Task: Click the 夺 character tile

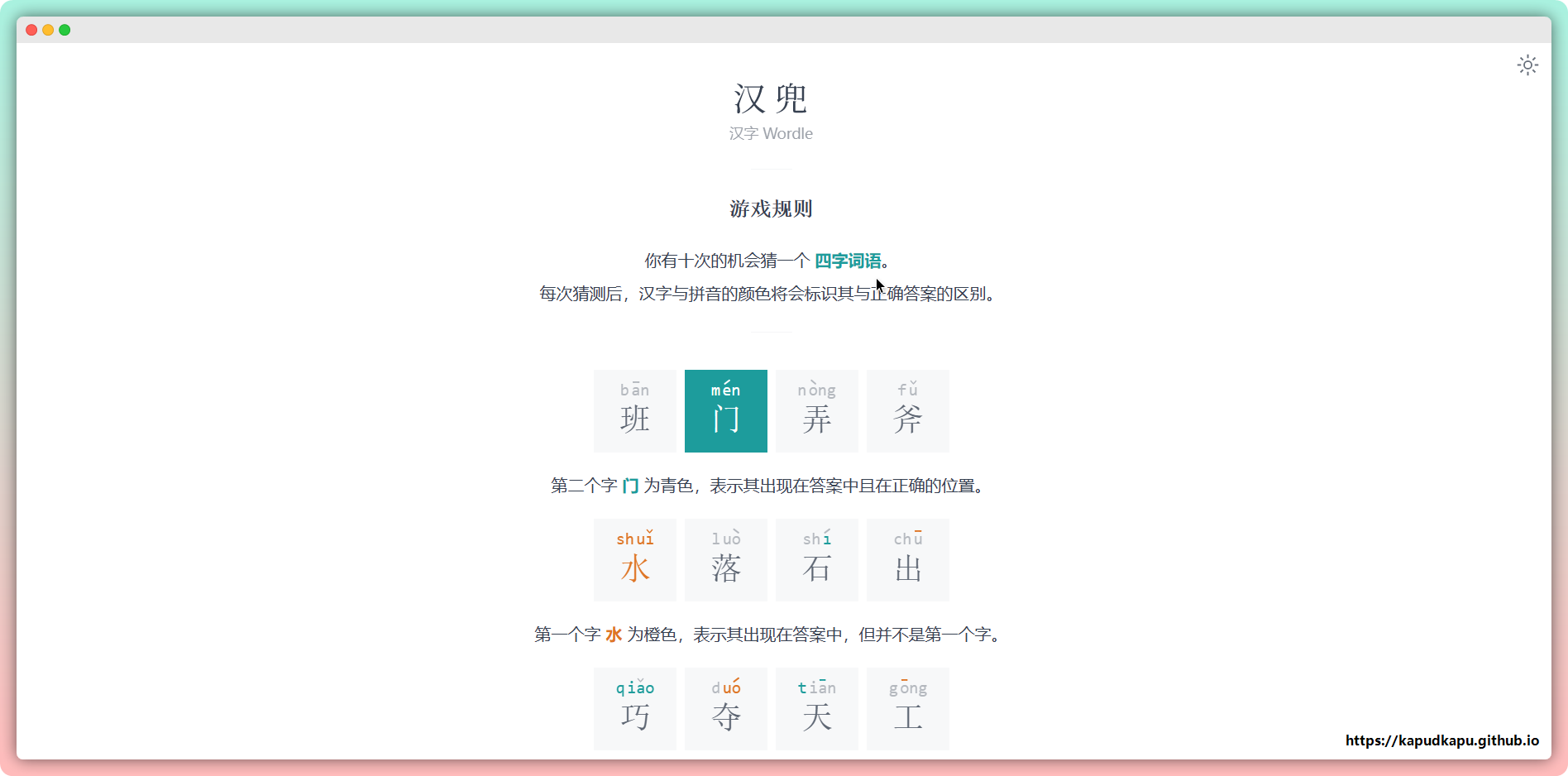Action: (x=725, y=709)
